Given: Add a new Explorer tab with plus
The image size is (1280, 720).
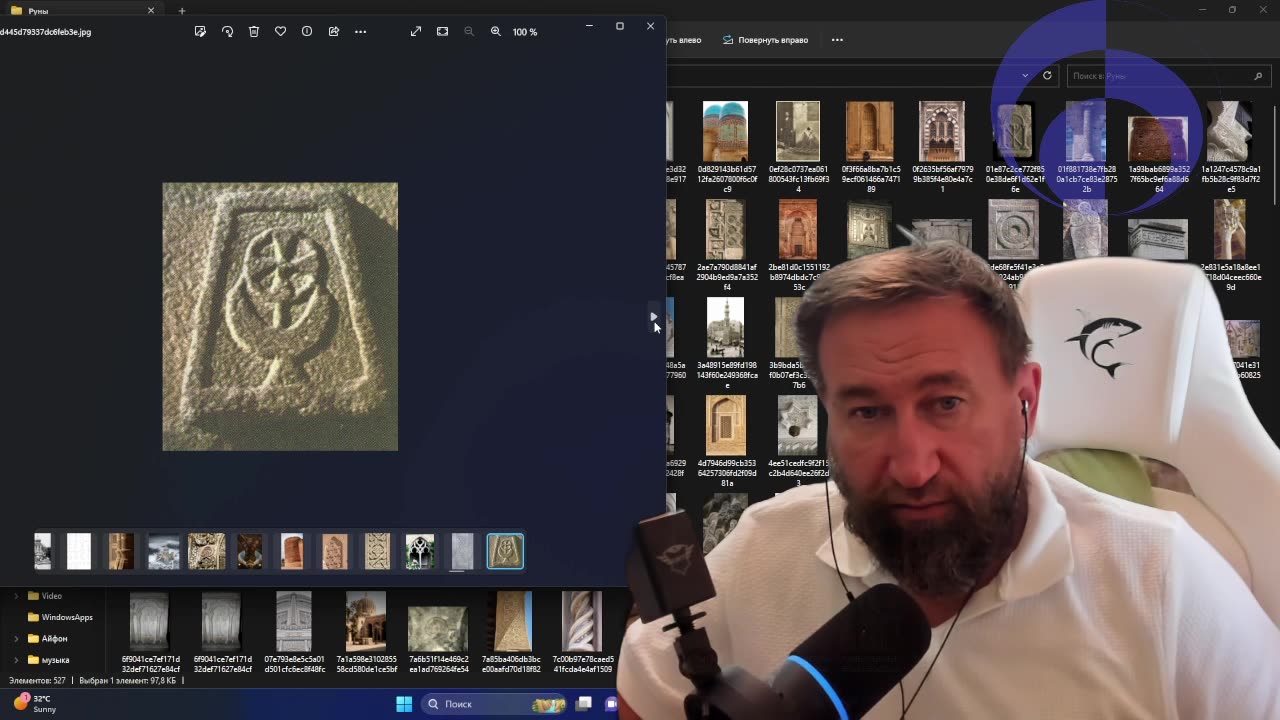Looking at the screenshot, I should [181, 10].
